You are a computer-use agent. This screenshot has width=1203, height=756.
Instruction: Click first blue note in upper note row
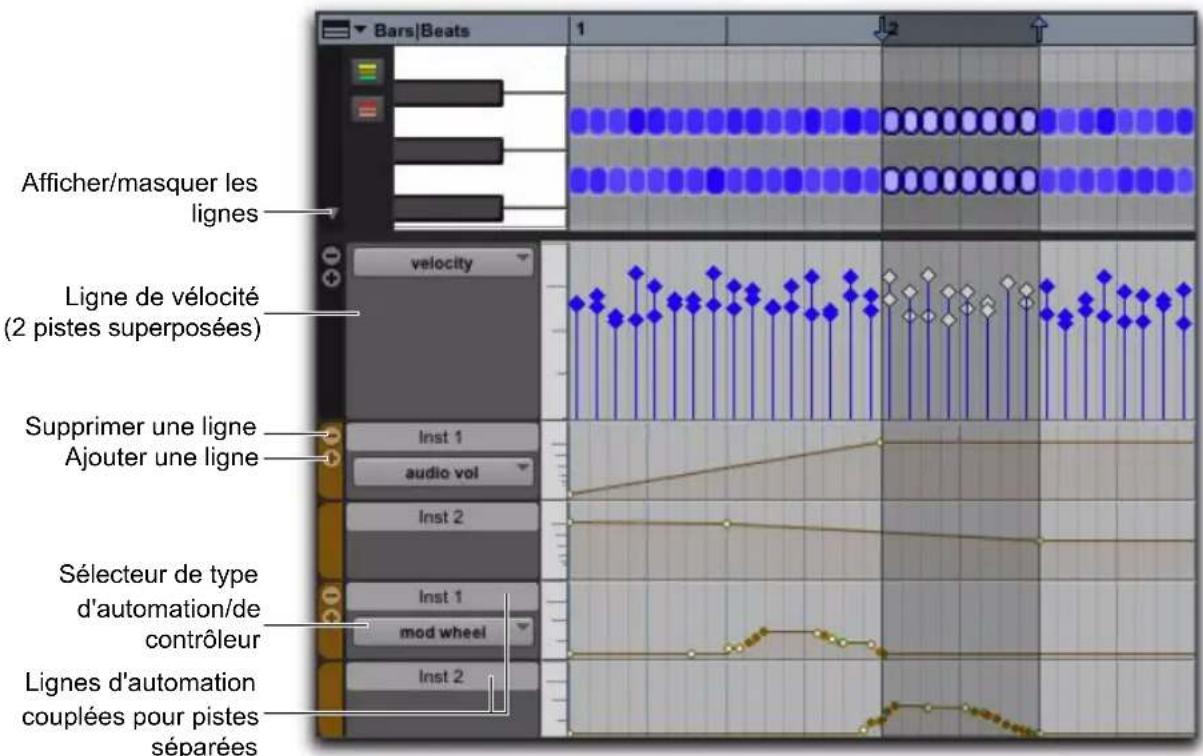click(579, 121)
